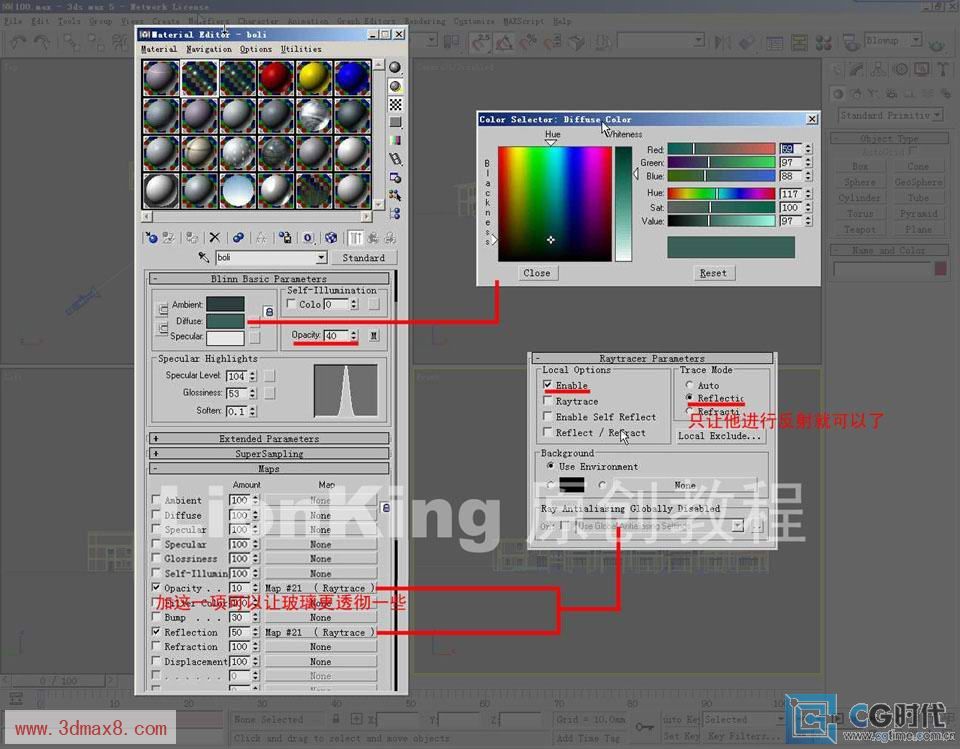Image resolution: width=960 pixels, height=749 pixels.
Task: Select the yellow sphere material slot
Action: (x=314, y=78)
